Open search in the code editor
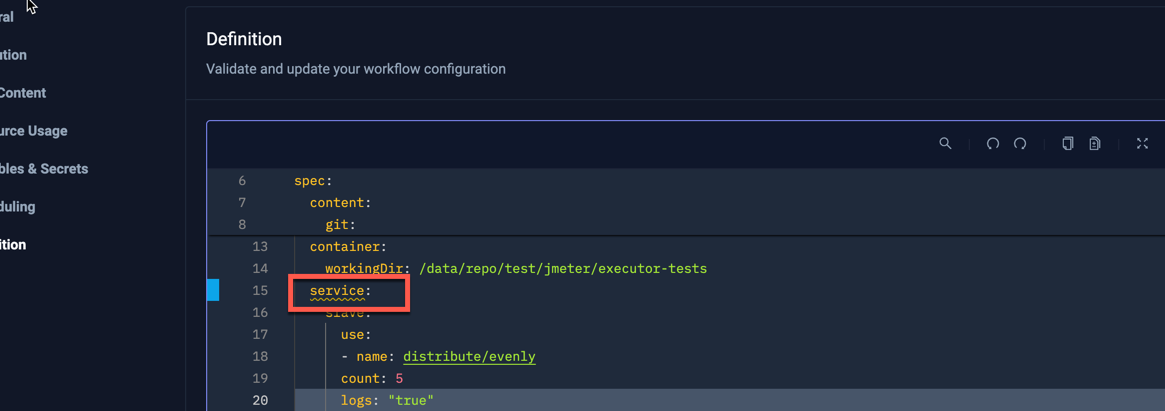Viewport: 1165px width, 411px height. (945, 144)
